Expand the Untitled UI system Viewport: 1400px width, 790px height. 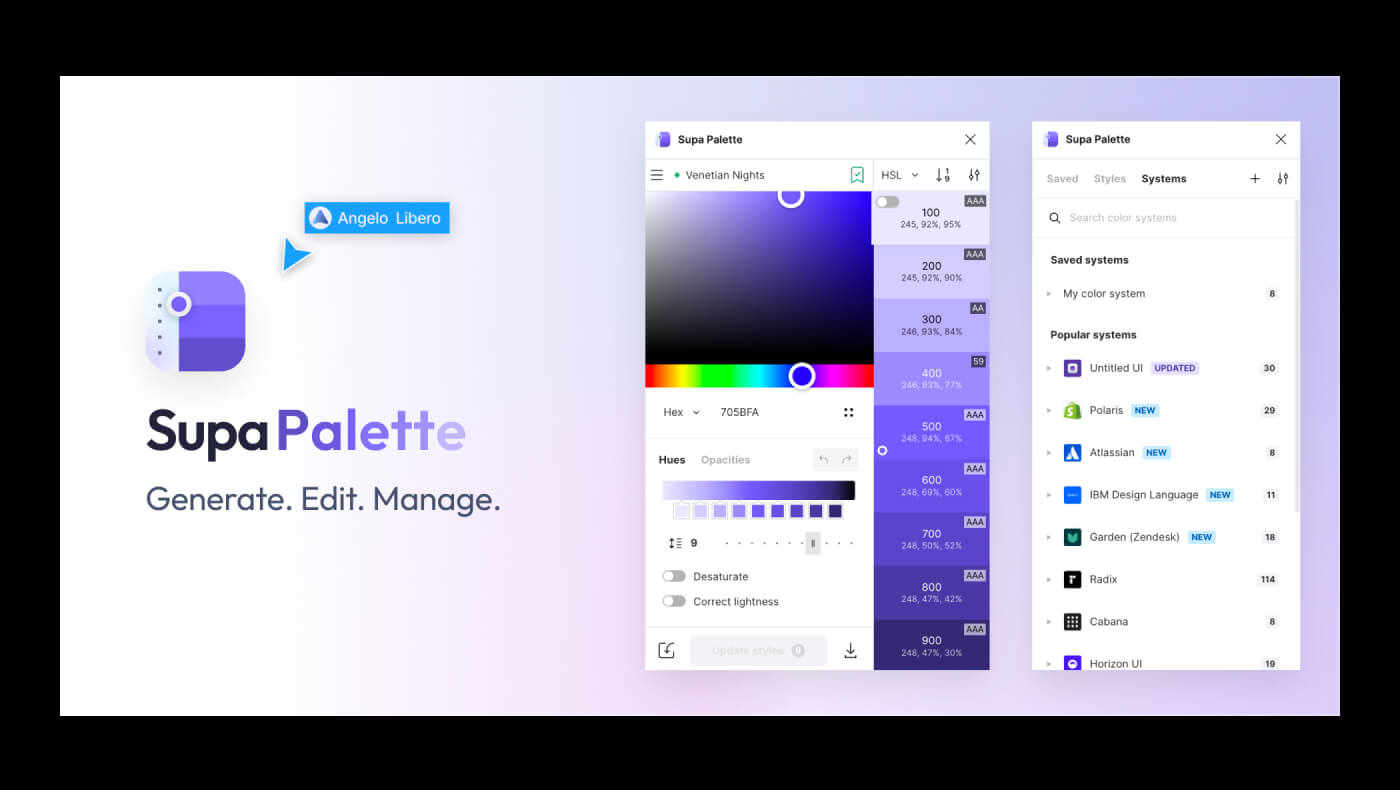coord(1049,368)
